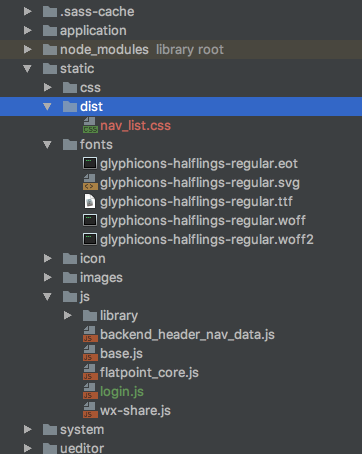Click the system folder icon
Screen dimensions: 362x454
[50, 429]
